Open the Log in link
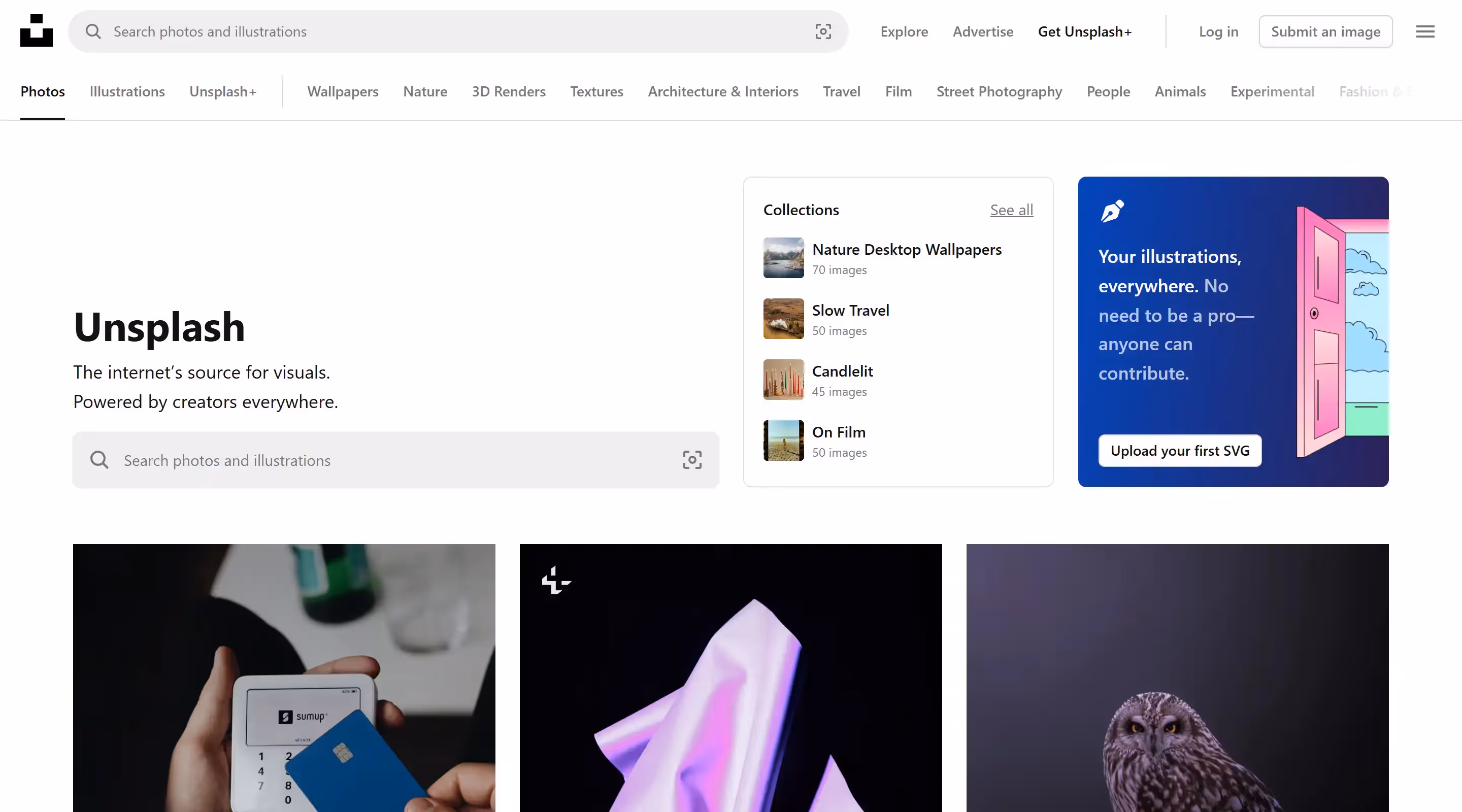 point(1218,32)
